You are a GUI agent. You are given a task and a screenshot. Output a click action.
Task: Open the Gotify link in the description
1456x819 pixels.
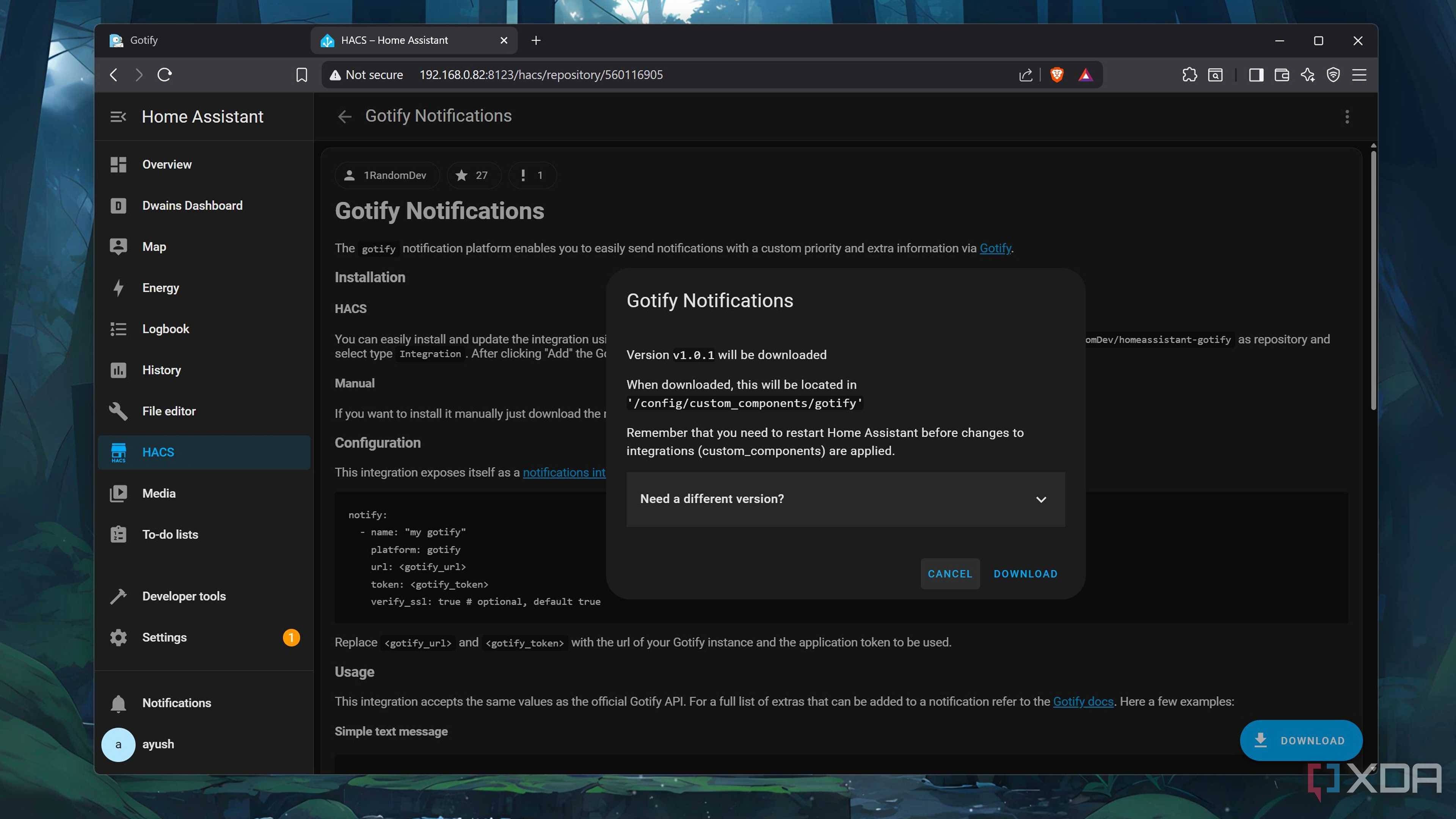pyautogui.click(x=995, y=248)
